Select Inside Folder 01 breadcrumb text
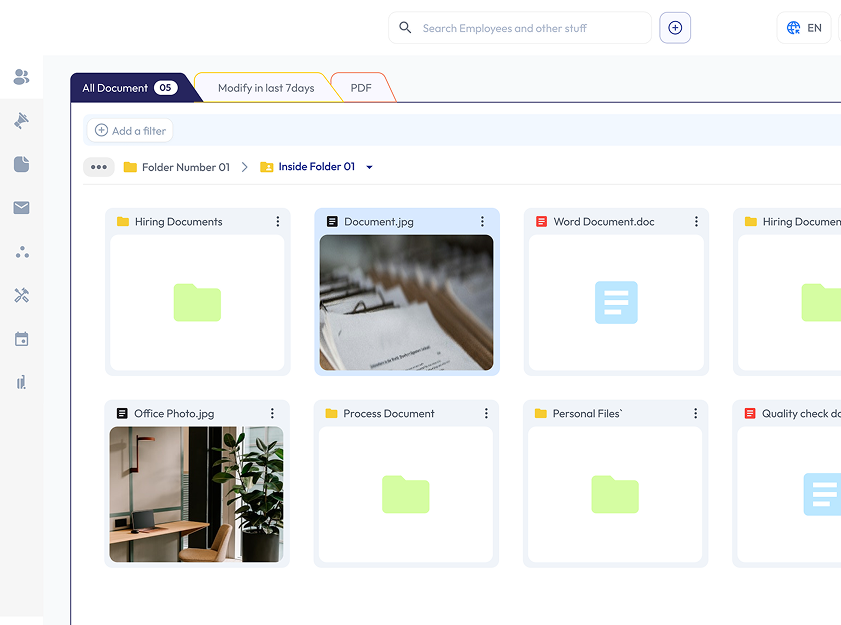This screenshot has height=625, width=841. (x=317, y=167)
